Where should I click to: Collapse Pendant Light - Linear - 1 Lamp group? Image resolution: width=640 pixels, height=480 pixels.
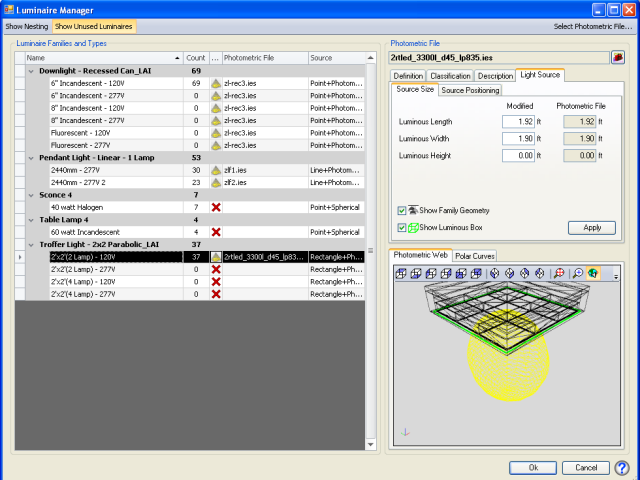tap(31, 158)
